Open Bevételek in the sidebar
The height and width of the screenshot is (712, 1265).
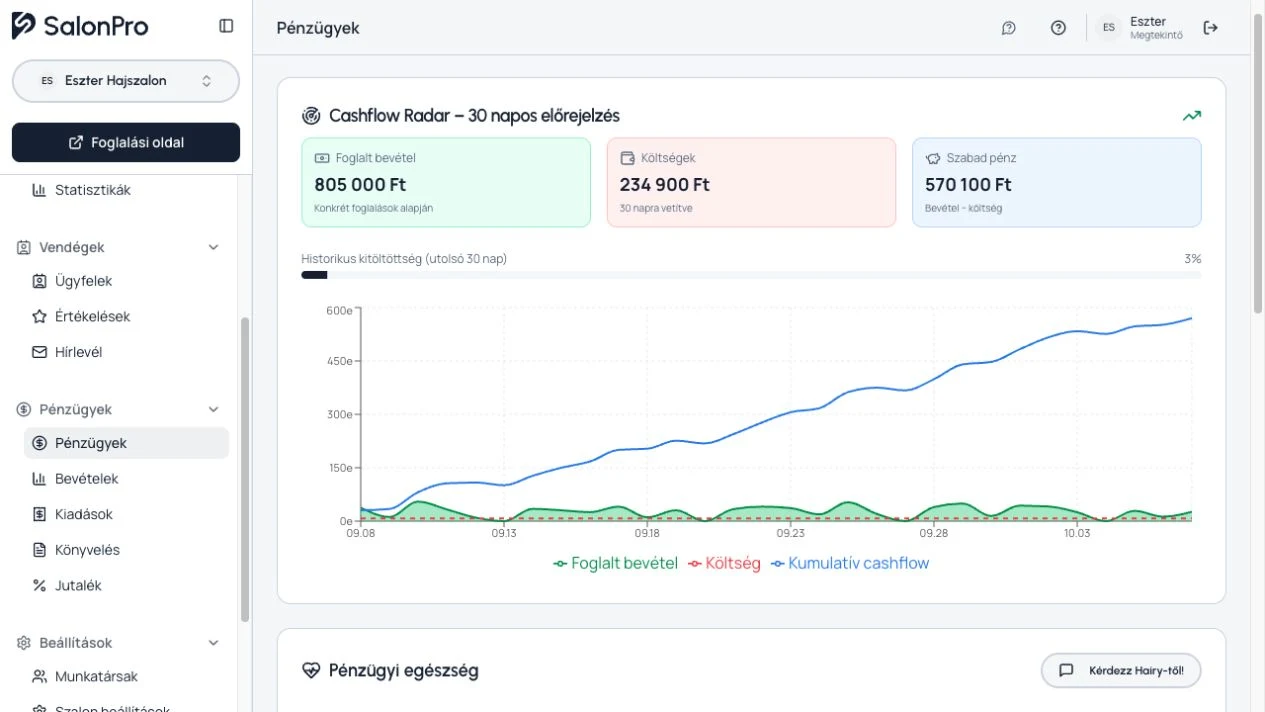tap(126, 479)
